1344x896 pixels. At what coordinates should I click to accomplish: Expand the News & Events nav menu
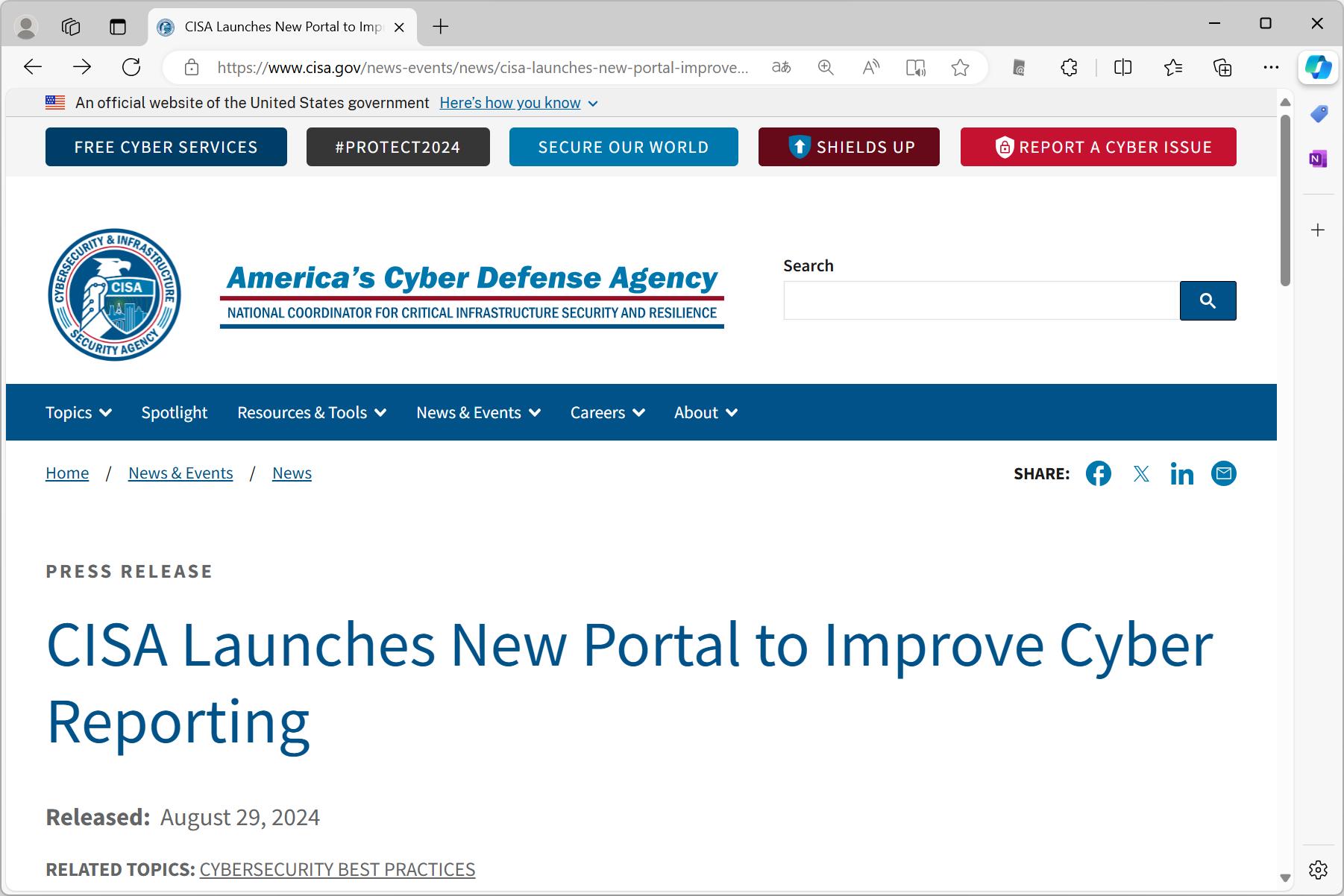[x=478, y=412]
